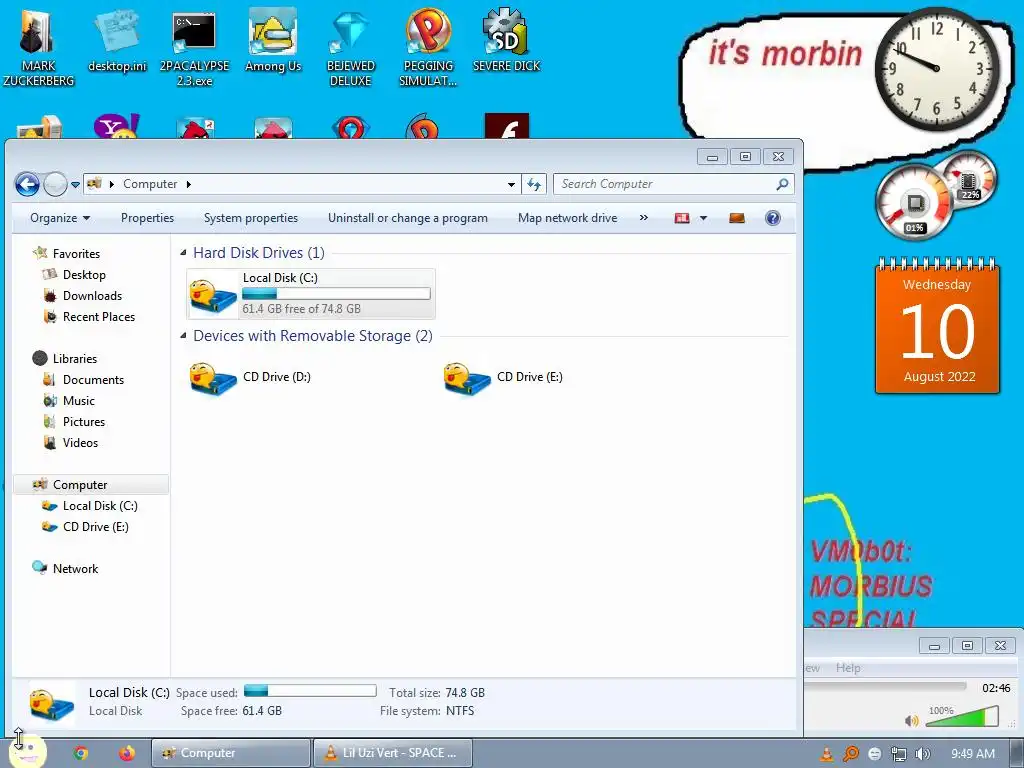Click the Help question mark icon

click(x=773, y=218)
